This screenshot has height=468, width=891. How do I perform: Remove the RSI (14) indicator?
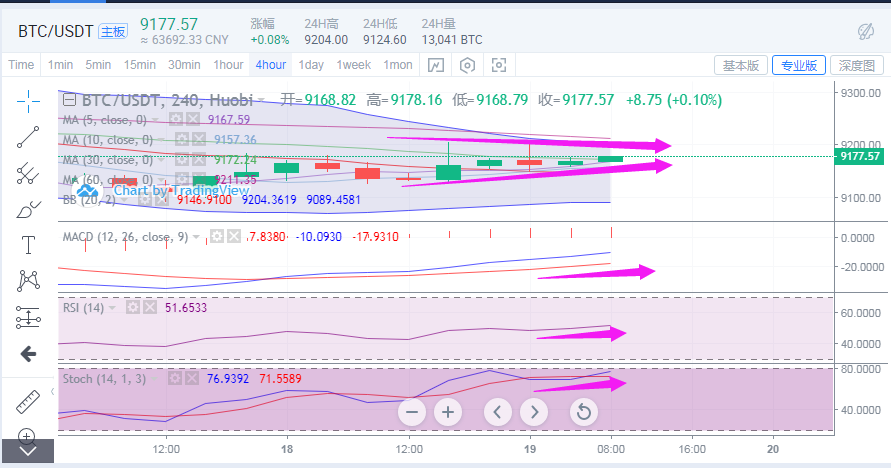148,308
